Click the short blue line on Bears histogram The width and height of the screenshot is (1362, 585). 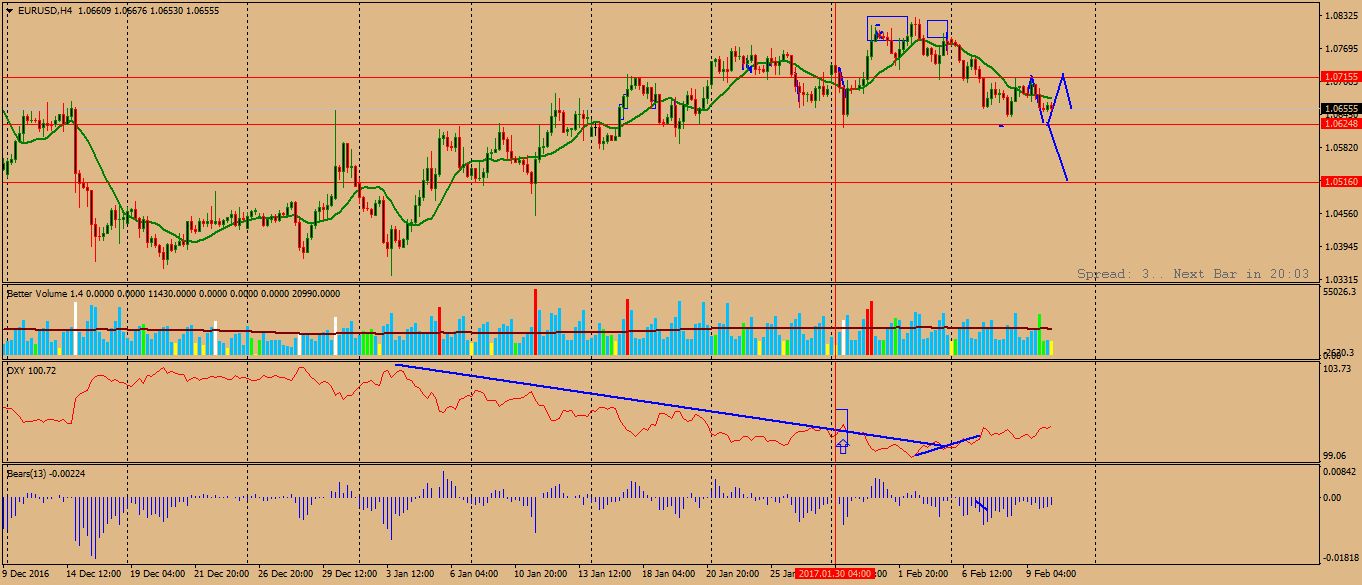(982, 507)
